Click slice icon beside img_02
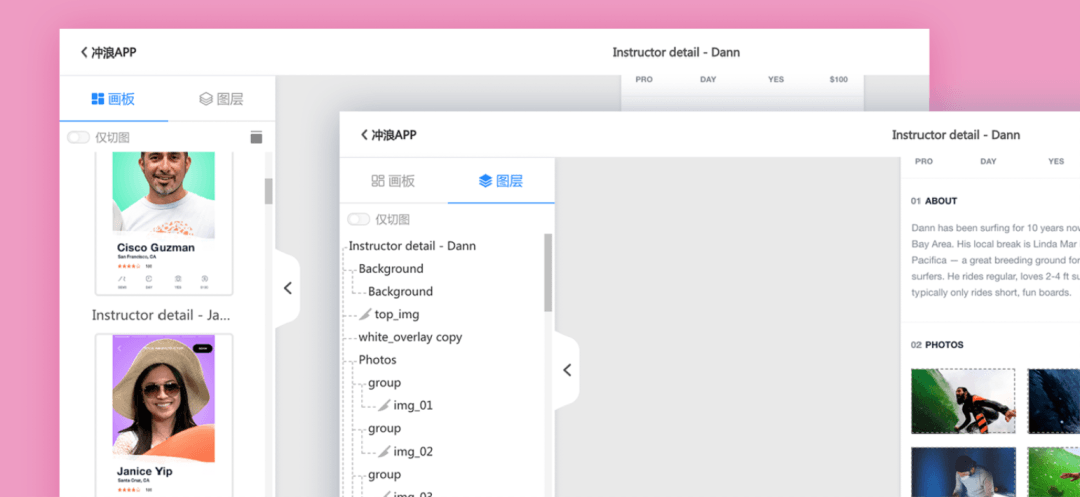1080x497 pixels. (x=384, y=451)
